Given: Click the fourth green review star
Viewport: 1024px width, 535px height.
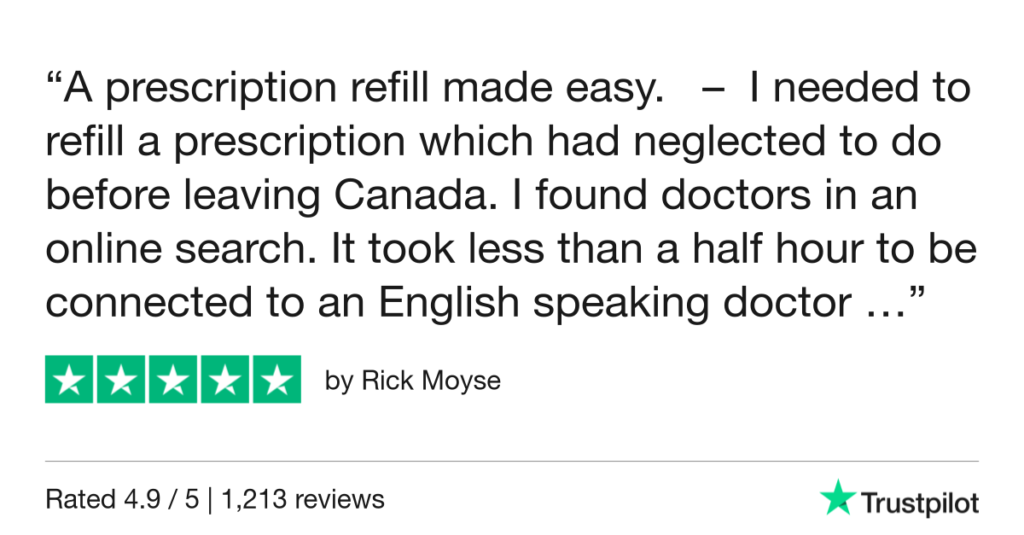Looking at the screenshot, I should pyautogui.click(x=224, y=380).
